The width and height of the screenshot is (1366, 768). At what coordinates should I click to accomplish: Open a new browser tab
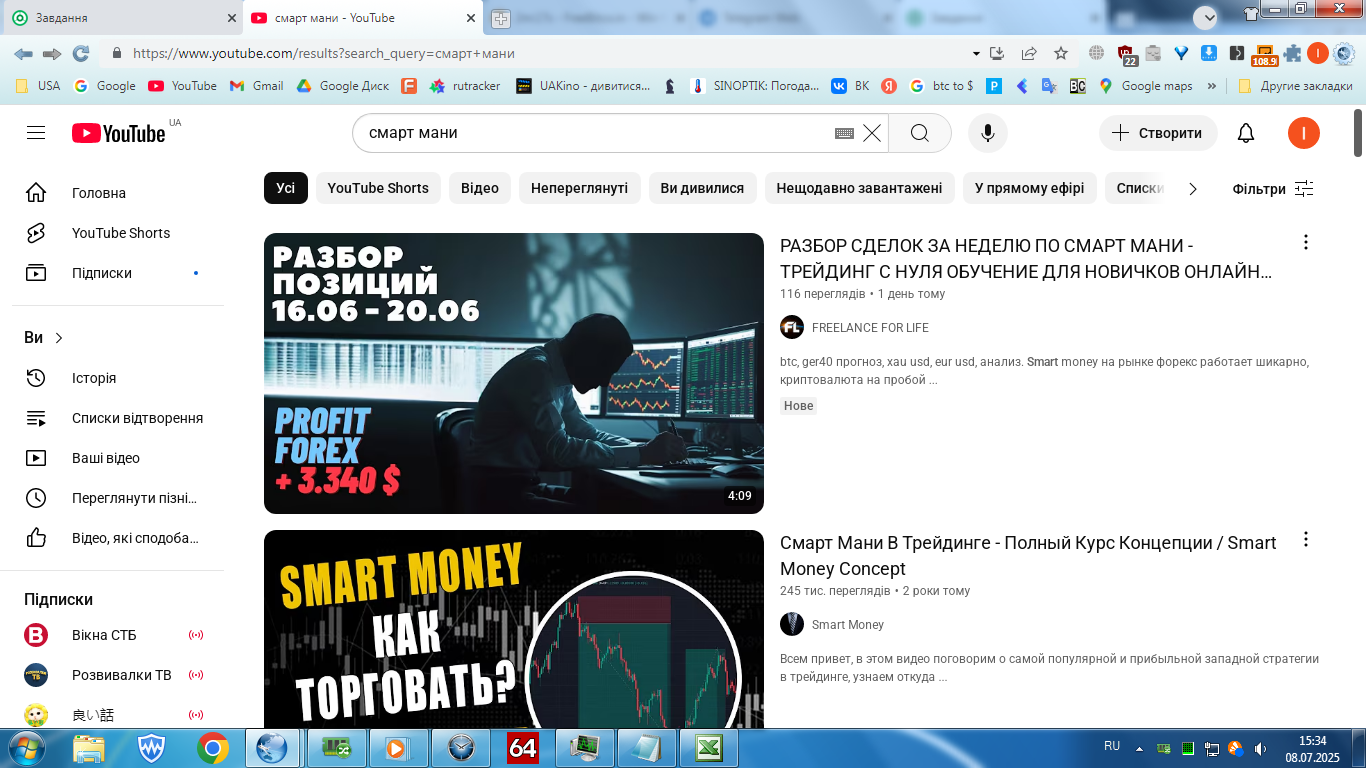(500, 18)
